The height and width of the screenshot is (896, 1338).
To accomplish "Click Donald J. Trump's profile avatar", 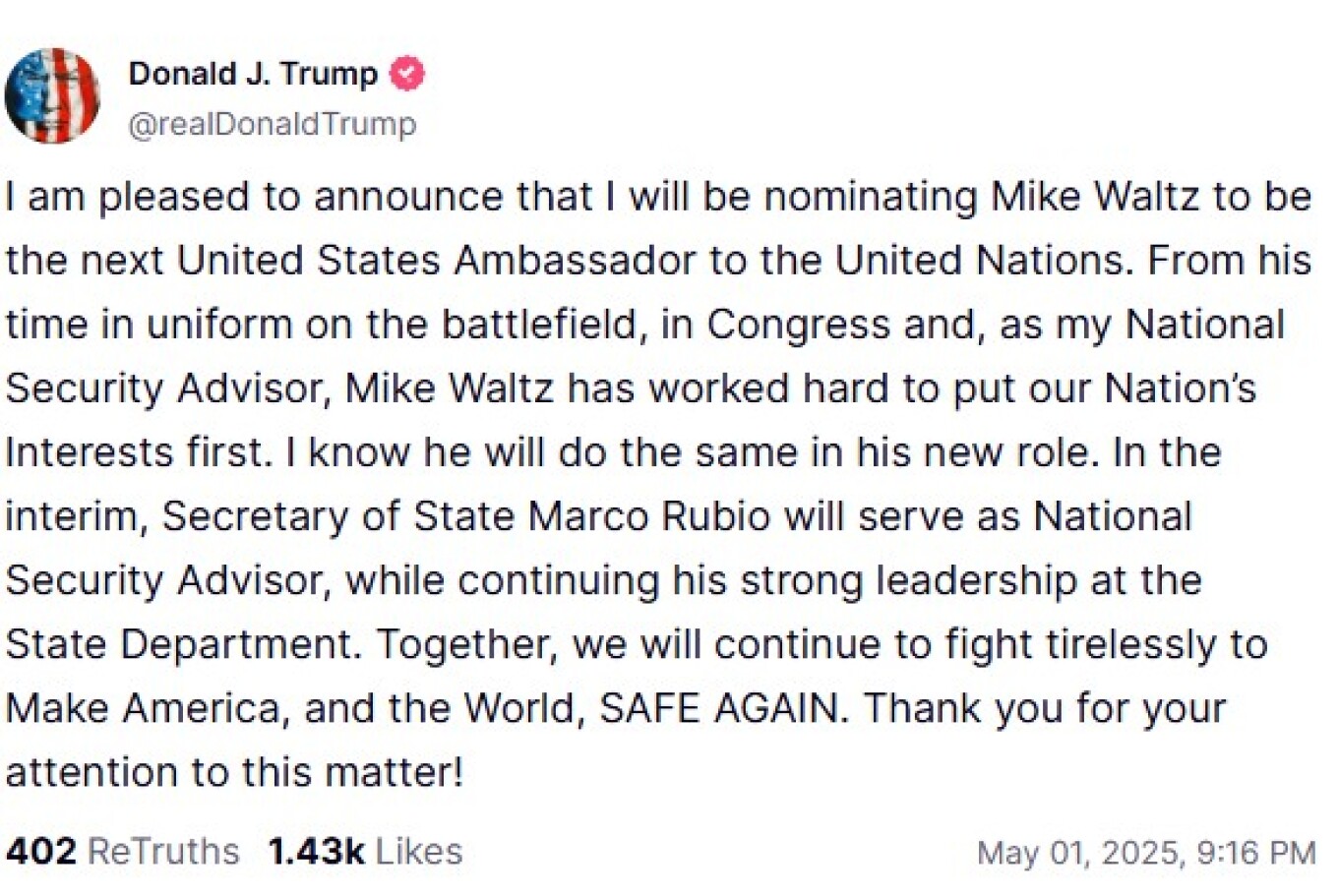I will point(52,96).
